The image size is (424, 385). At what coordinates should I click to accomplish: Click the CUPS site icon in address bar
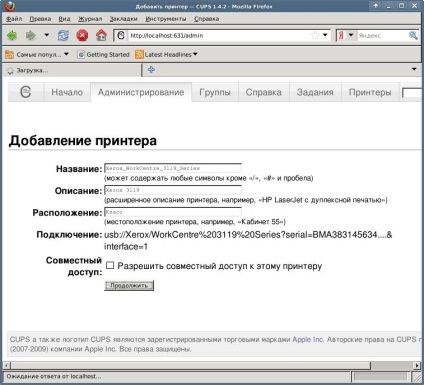pos(121,35)
